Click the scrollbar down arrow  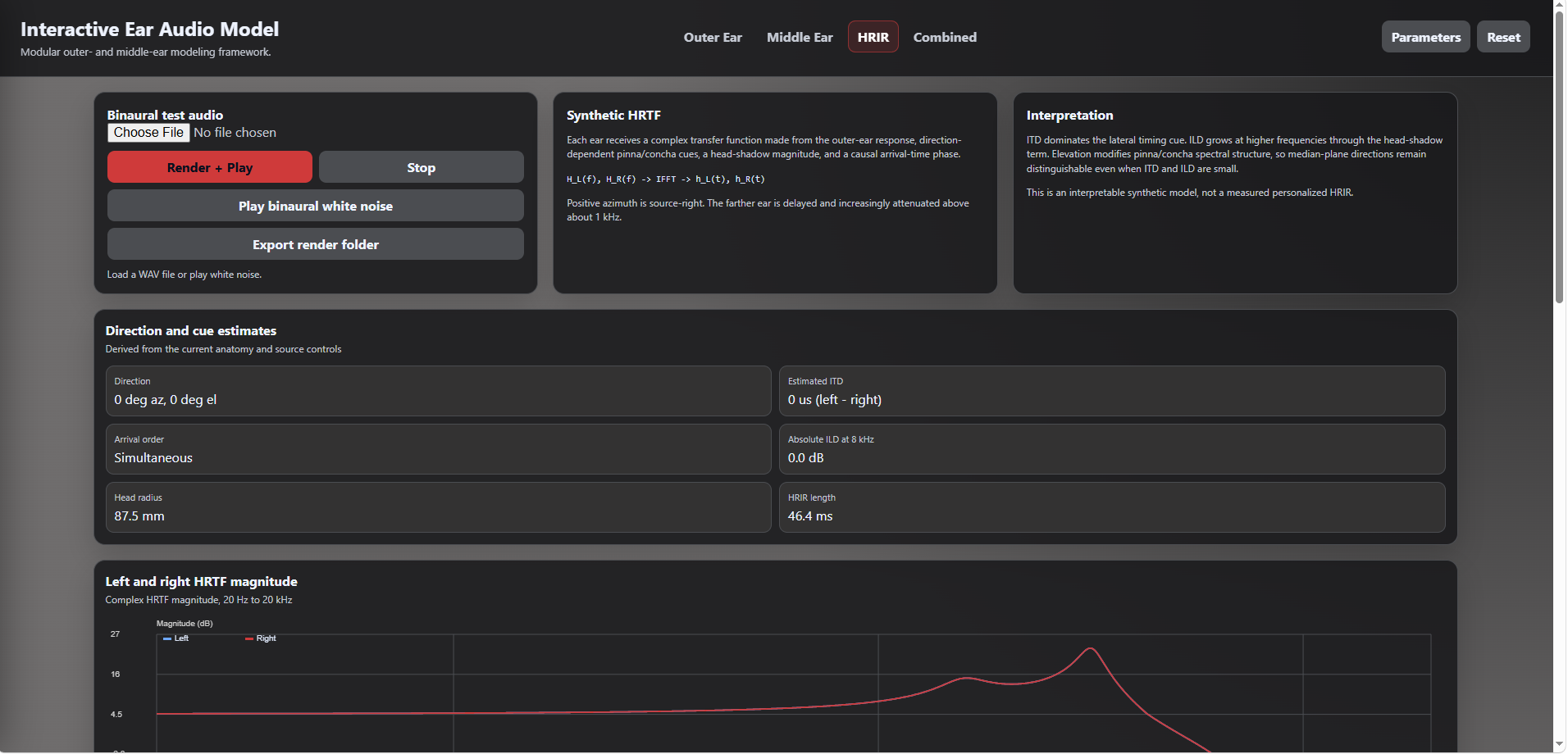coord(1560,744)
